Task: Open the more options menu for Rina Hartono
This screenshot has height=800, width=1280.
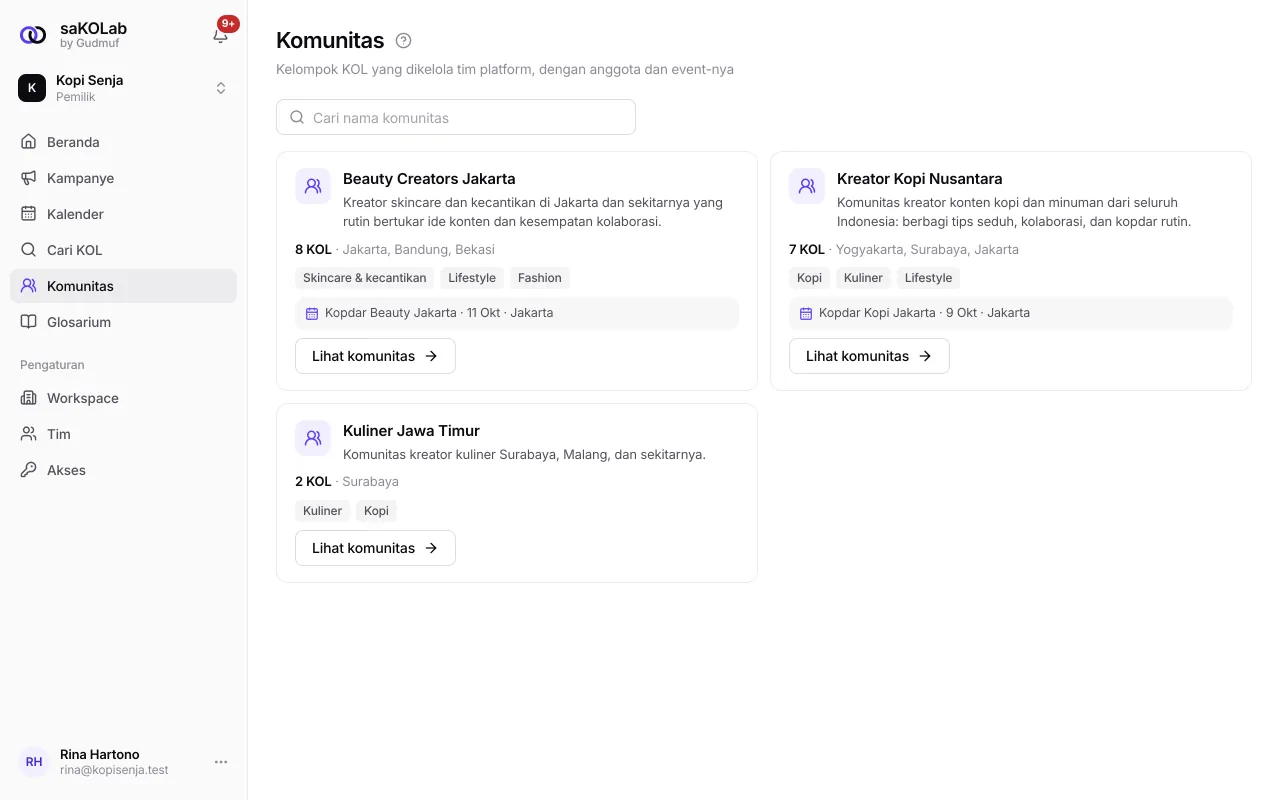Action: tap(221, 762)
